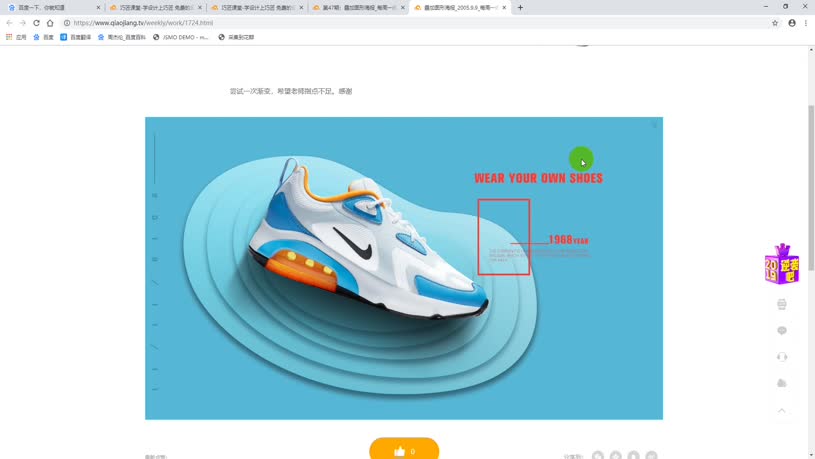This screenshot has height=459, width=815.
Task: Click the submission description text above poster
Action: coord(291,91)
